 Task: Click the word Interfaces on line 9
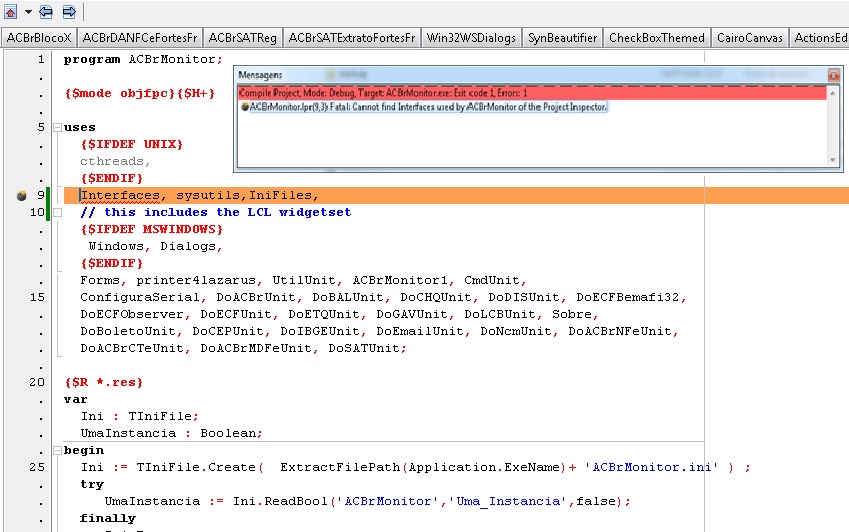[120, 195]
